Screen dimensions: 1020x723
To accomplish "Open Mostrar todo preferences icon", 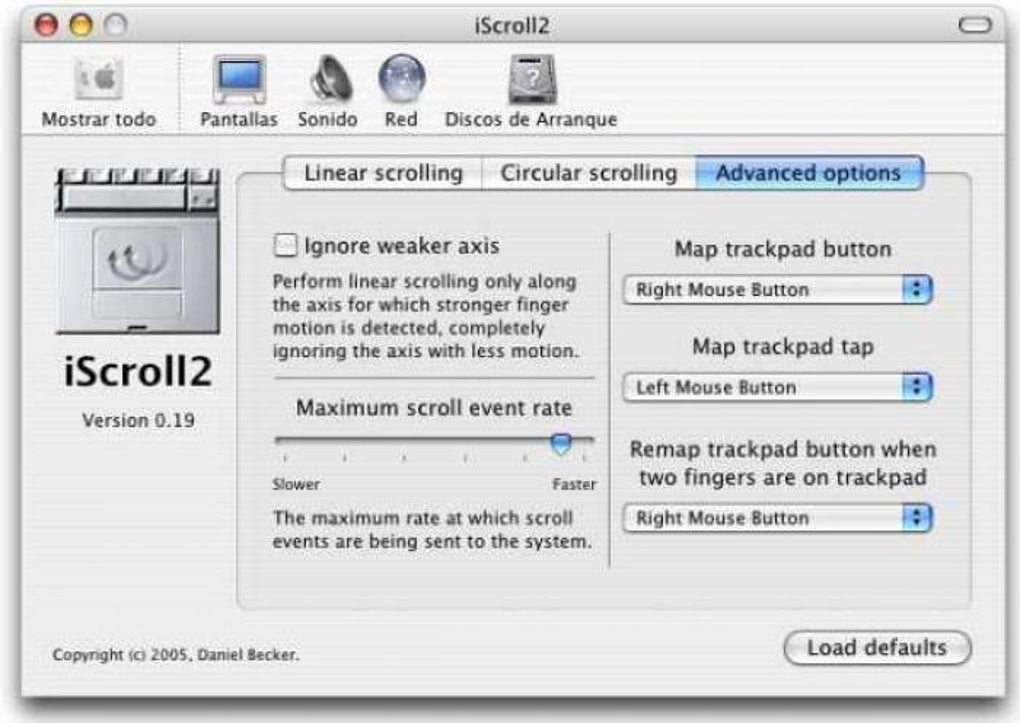I will point(99,79).
